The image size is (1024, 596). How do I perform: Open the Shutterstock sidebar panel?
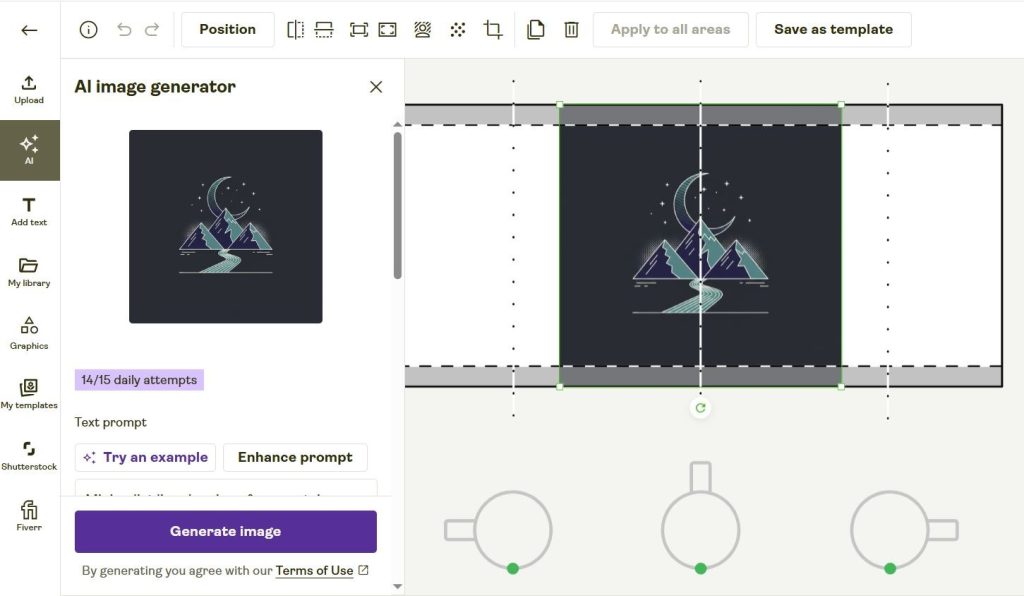pyautogui.click(x=29, y=455)
